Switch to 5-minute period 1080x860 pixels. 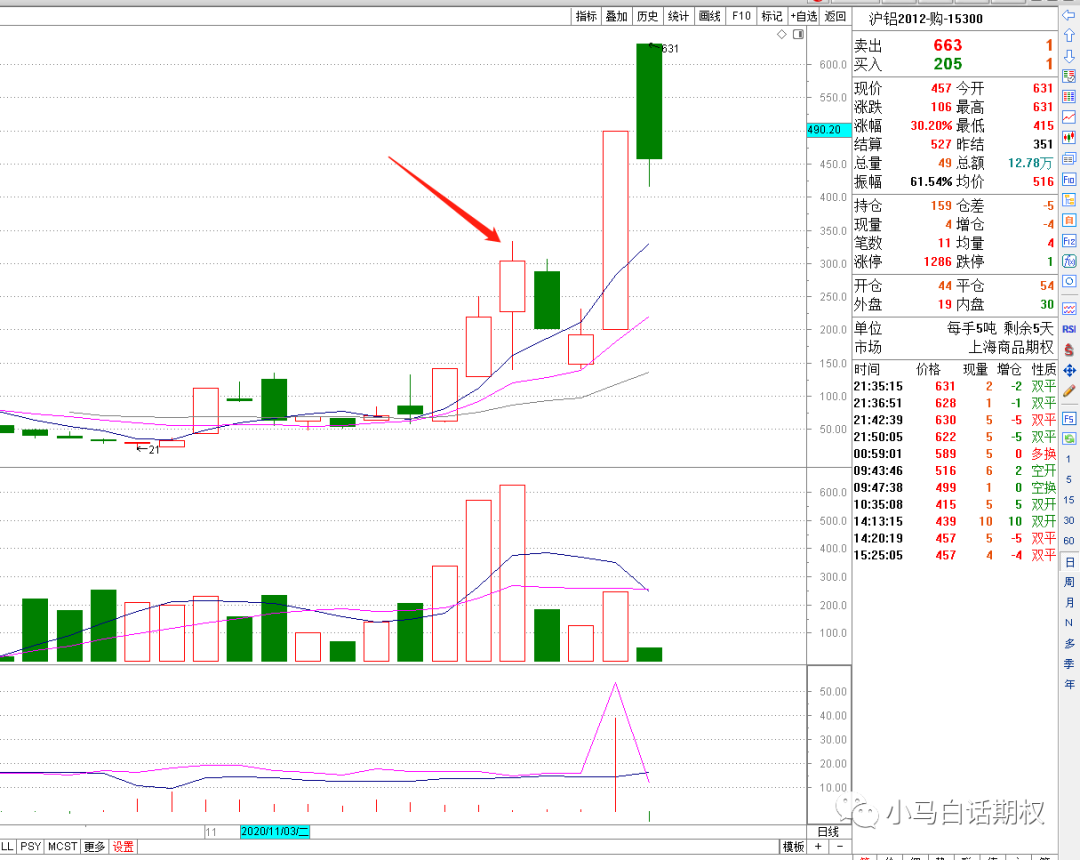tap(1069, 479)
